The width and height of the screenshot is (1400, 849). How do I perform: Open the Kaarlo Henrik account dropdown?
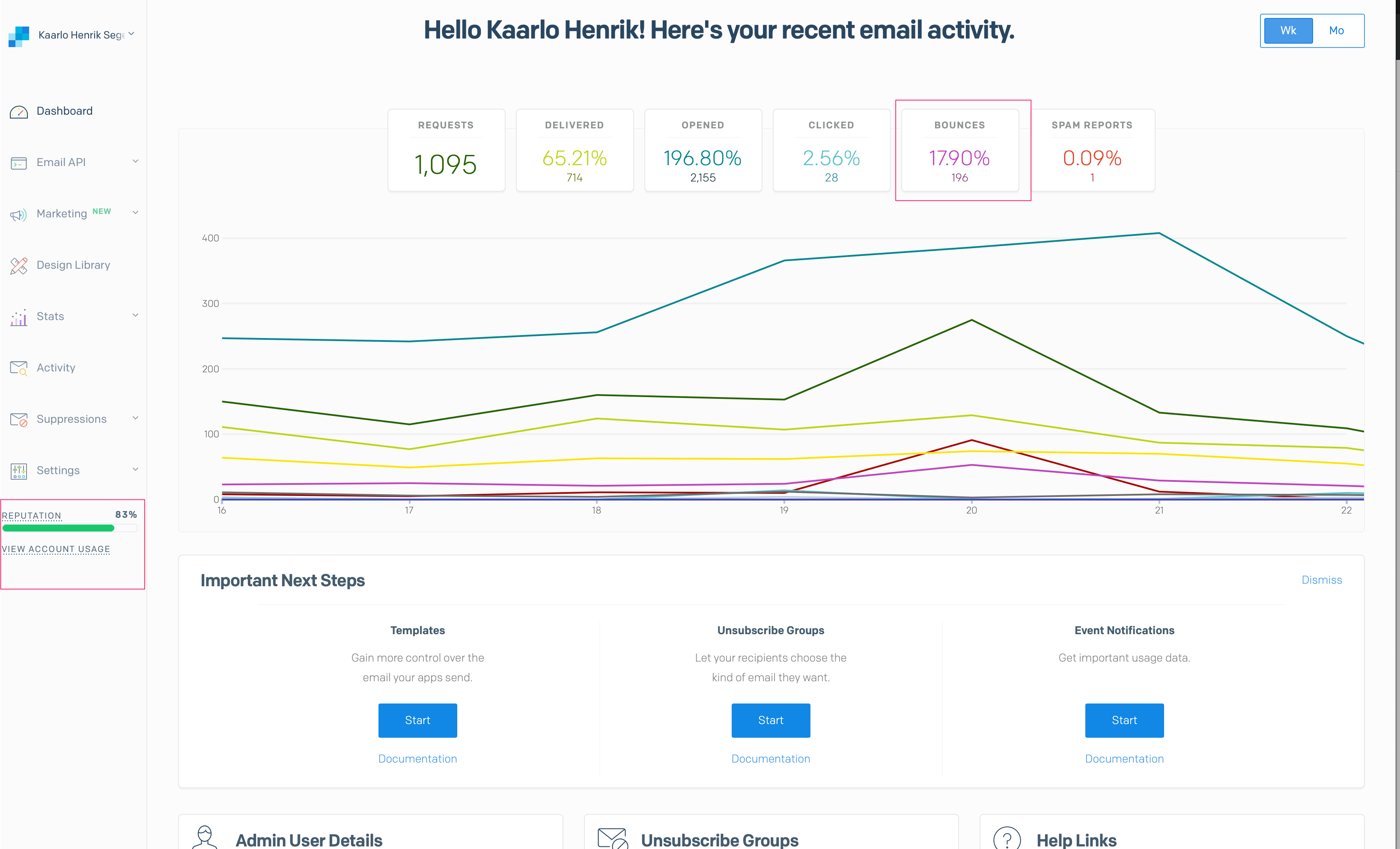(85, 35)
